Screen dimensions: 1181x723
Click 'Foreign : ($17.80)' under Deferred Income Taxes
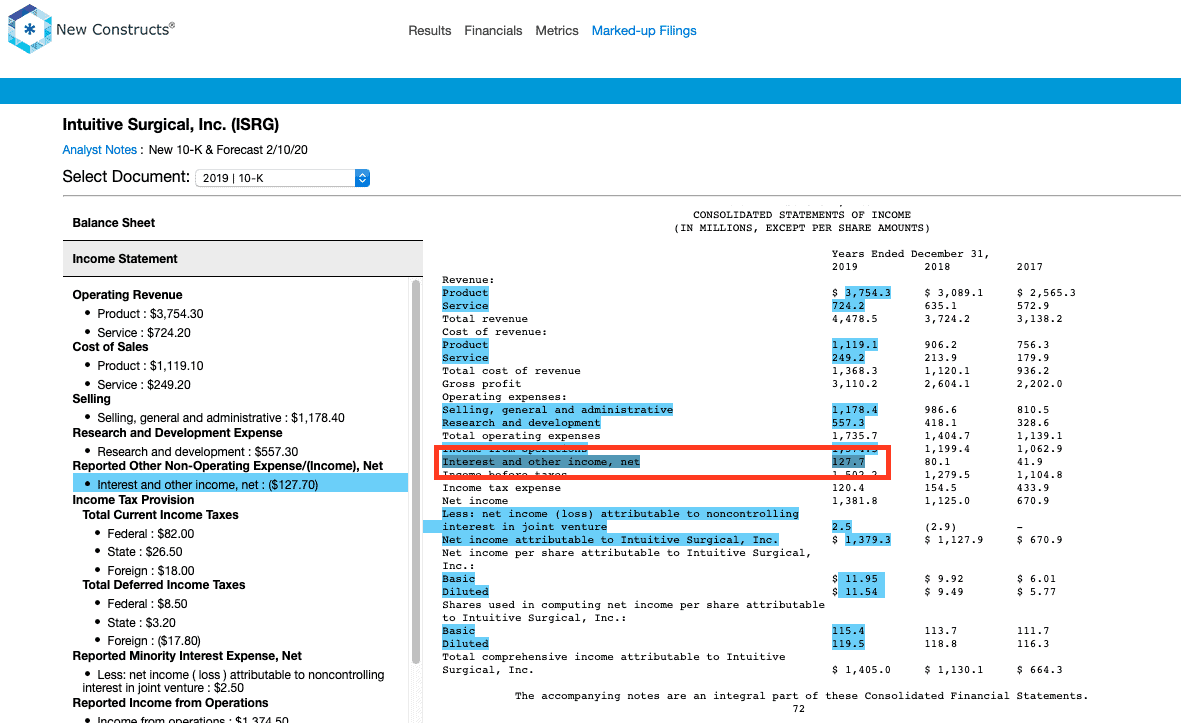pos(154,641)
